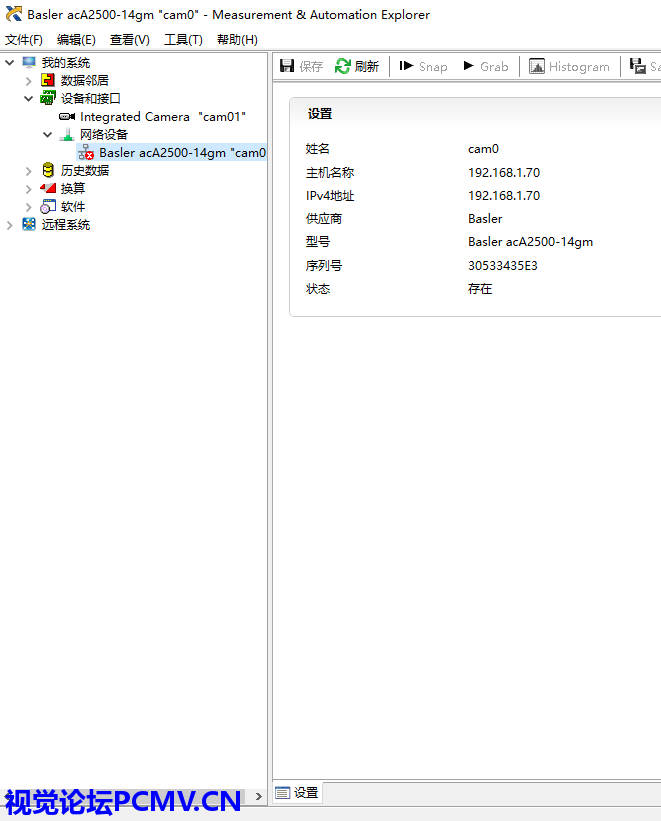Switch to the 设置 tab at bottom

coord(297,793)
